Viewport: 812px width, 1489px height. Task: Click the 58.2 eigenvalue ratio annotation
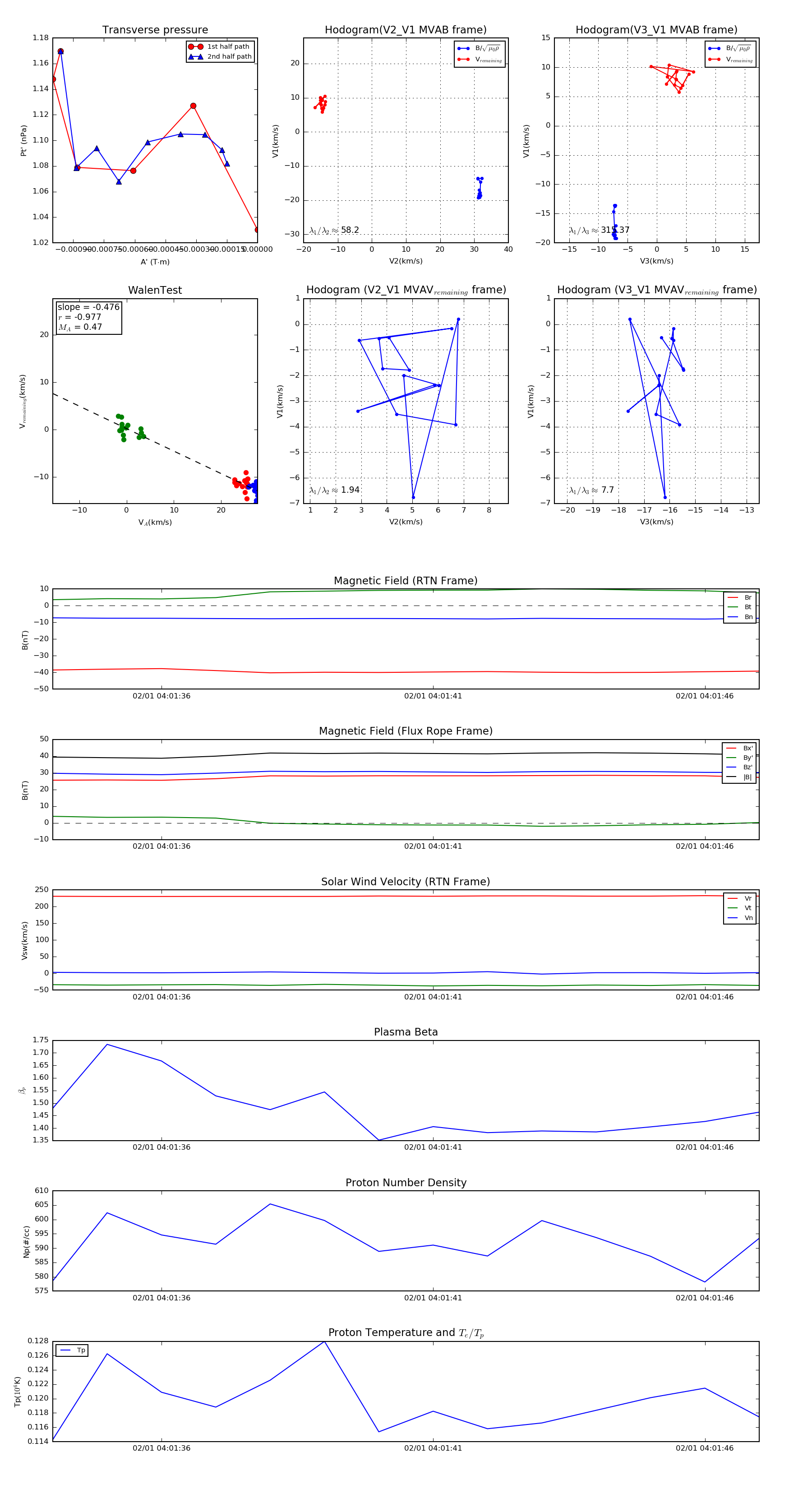click(x=334, y=230)
